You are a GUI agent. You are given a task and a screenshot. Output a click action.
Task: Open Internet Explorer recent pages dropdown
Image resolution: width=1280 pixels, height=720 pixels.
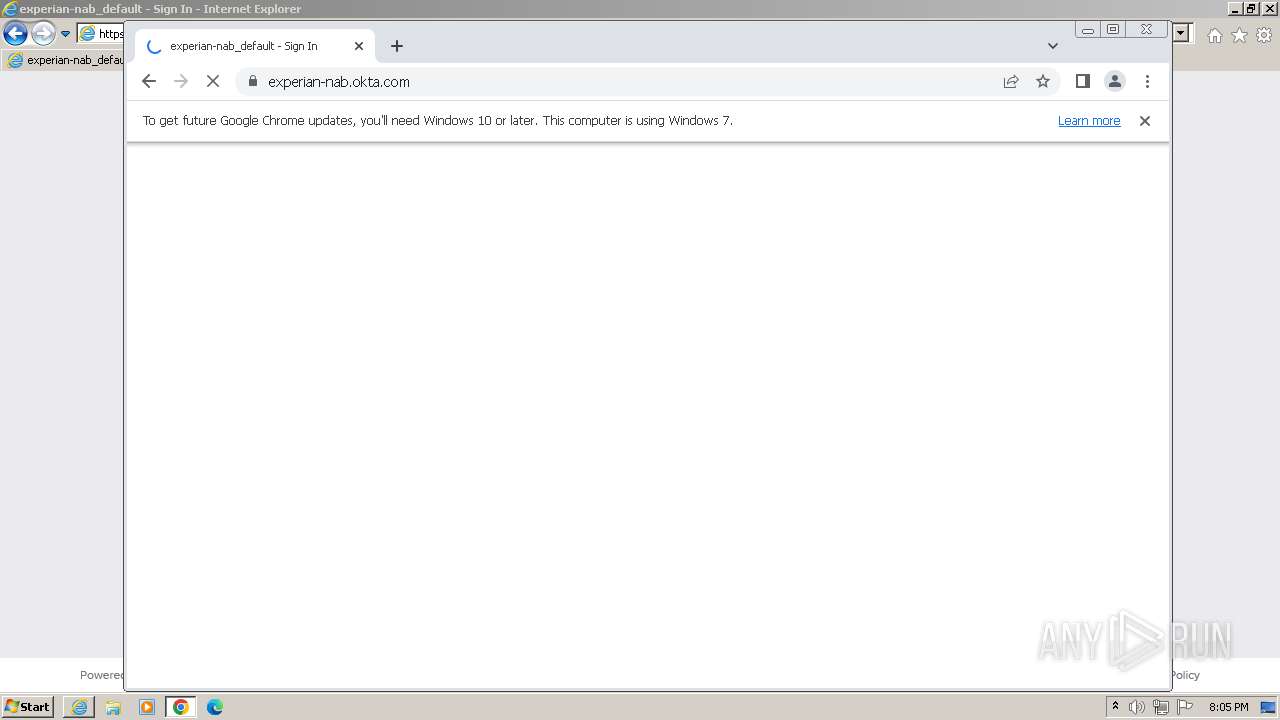66,34
